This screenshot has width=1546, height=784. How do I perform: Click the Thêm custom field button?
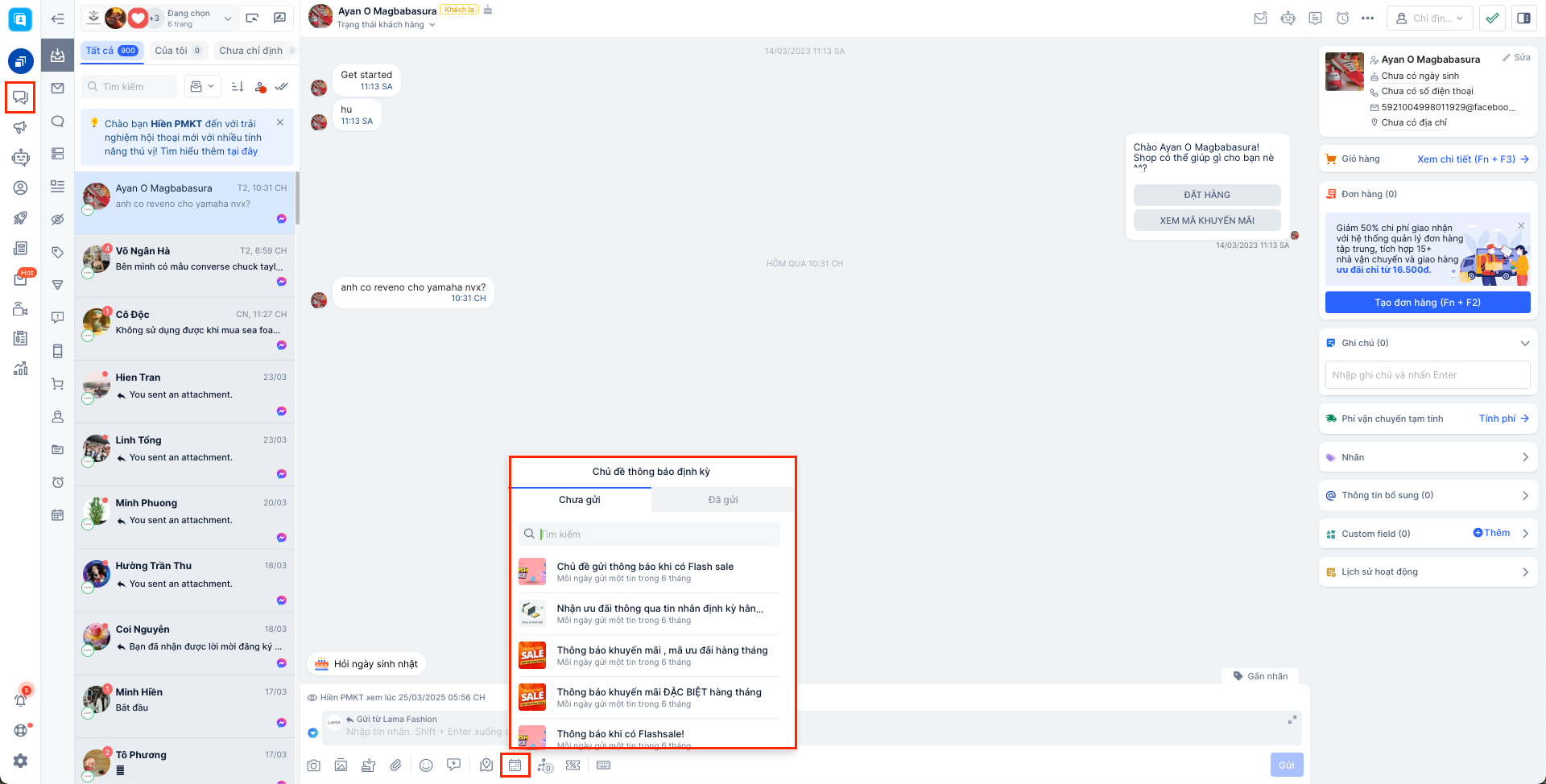(x=1491, y=533)
